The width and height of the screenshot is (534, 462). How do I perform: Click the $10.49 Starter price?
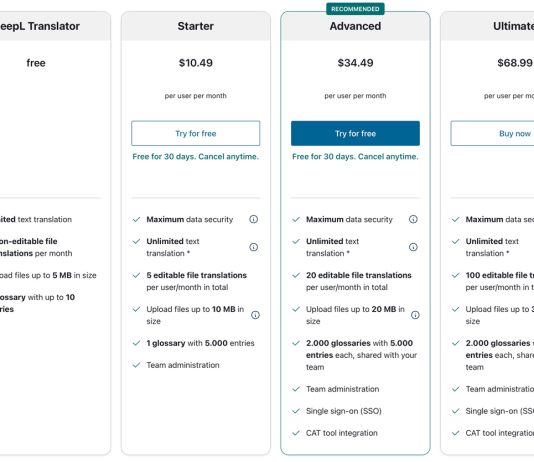tap(195, 63)
